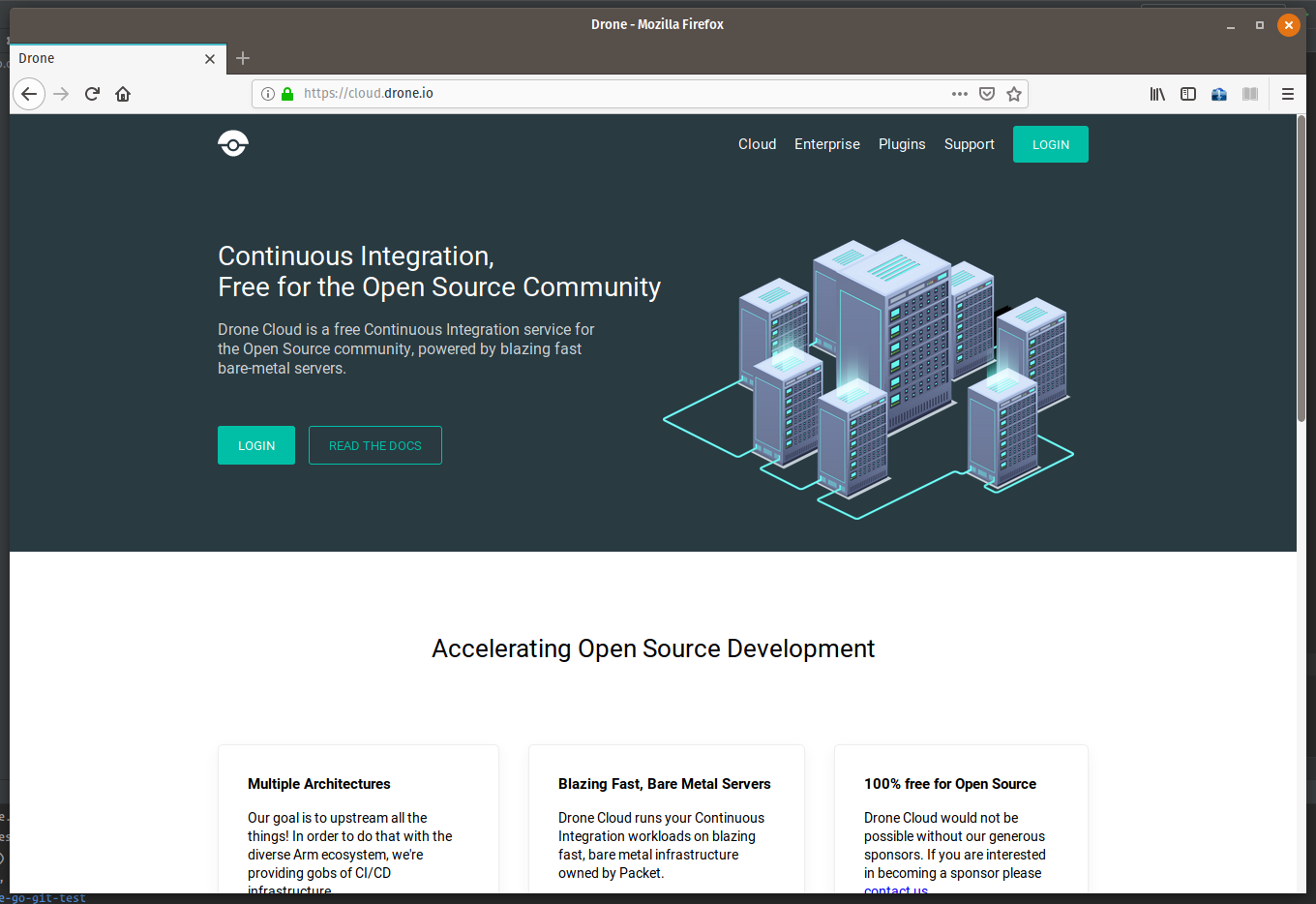Click the blue toolbox extension icon
Viewport: 1316px width, 904px height.
(x=1219, y=94)
